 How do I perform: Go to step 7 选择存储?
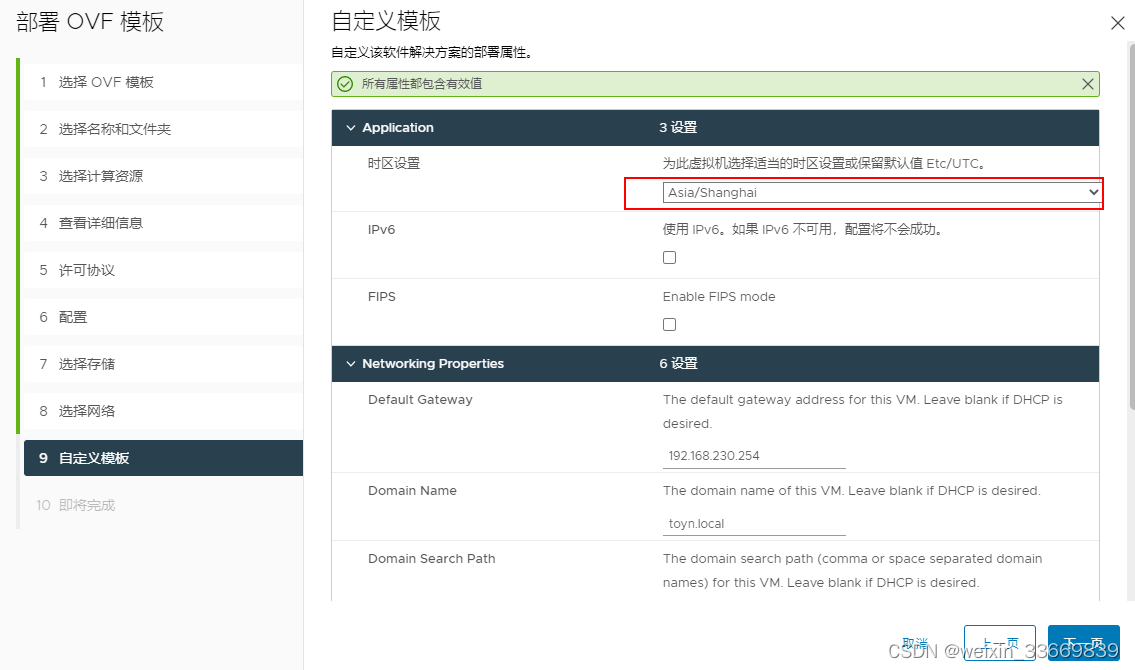coord(163,364)
